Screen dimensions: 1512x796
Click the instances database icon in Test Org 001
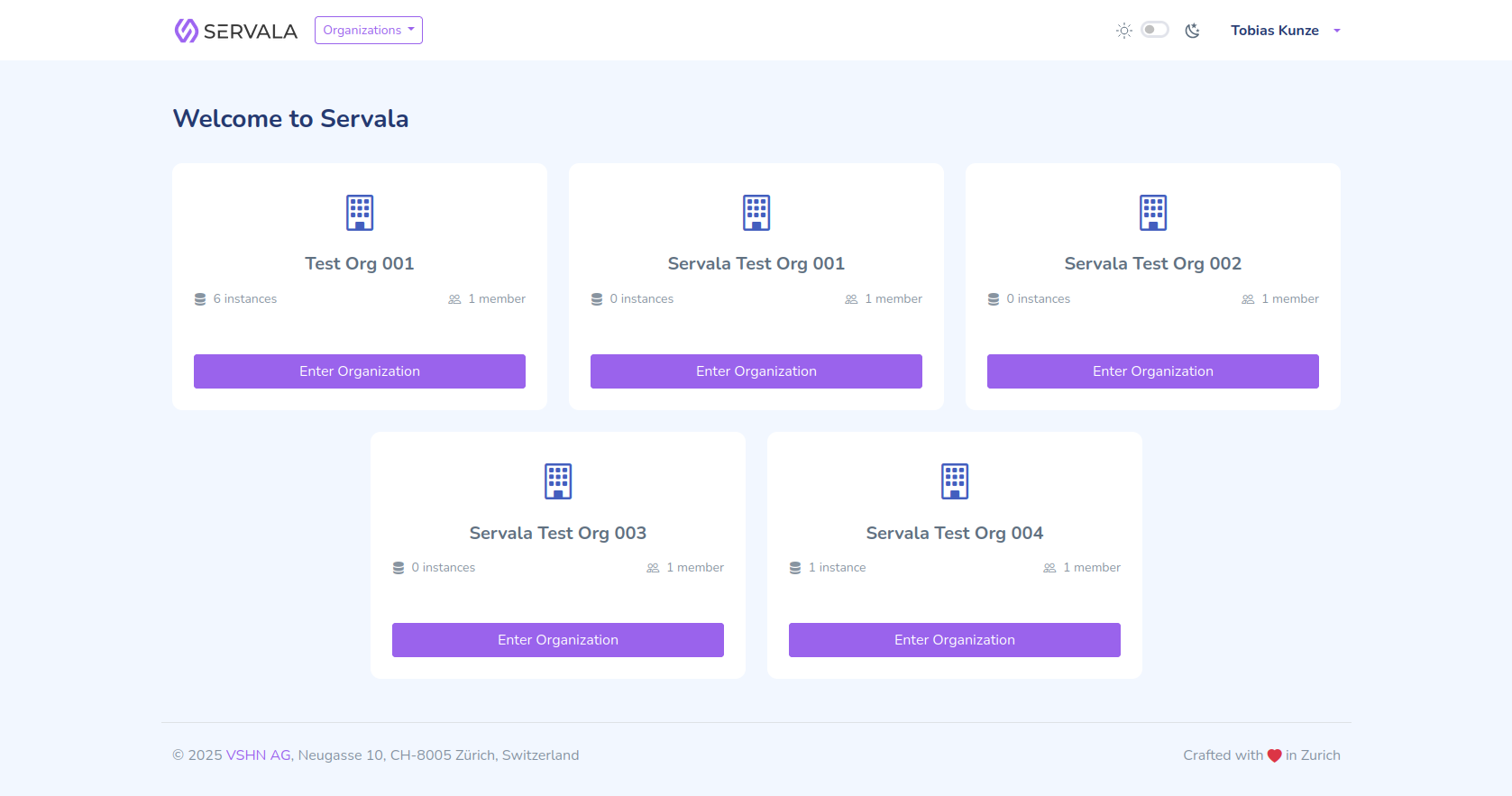pyautogui.click(x=200, y=299)
